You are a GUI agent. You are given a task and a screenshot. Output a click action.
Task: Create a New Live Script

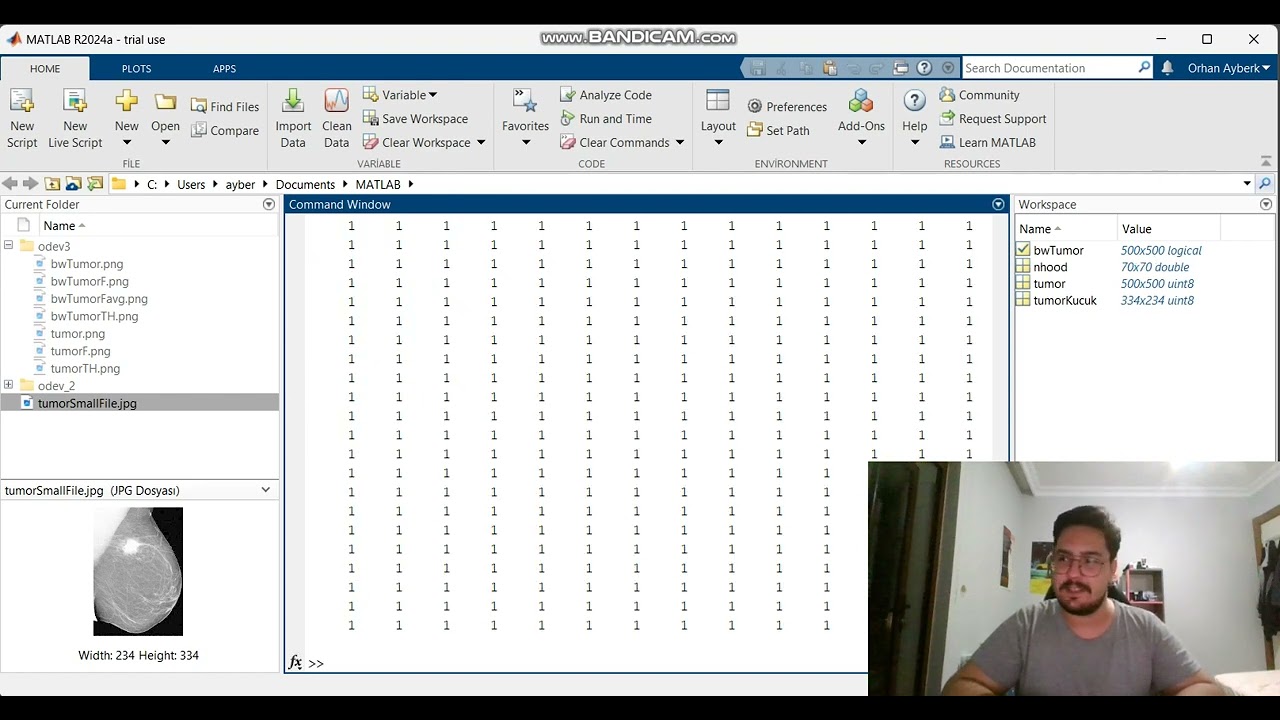point(75,118)
